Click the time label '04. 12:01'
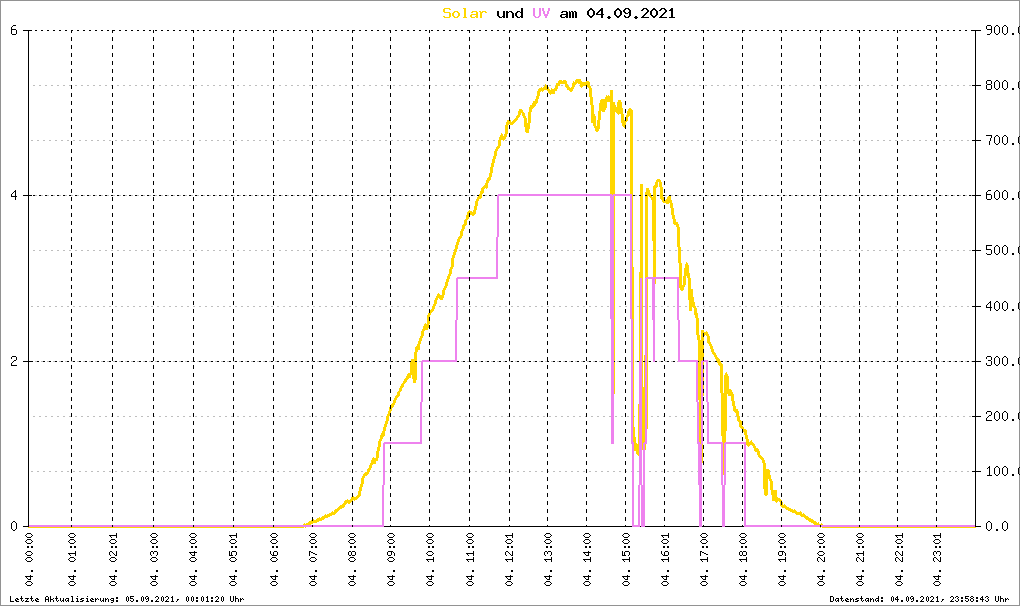Viewport: 1020px width, 606px height. pyautogui.click(x=509, y=560)
